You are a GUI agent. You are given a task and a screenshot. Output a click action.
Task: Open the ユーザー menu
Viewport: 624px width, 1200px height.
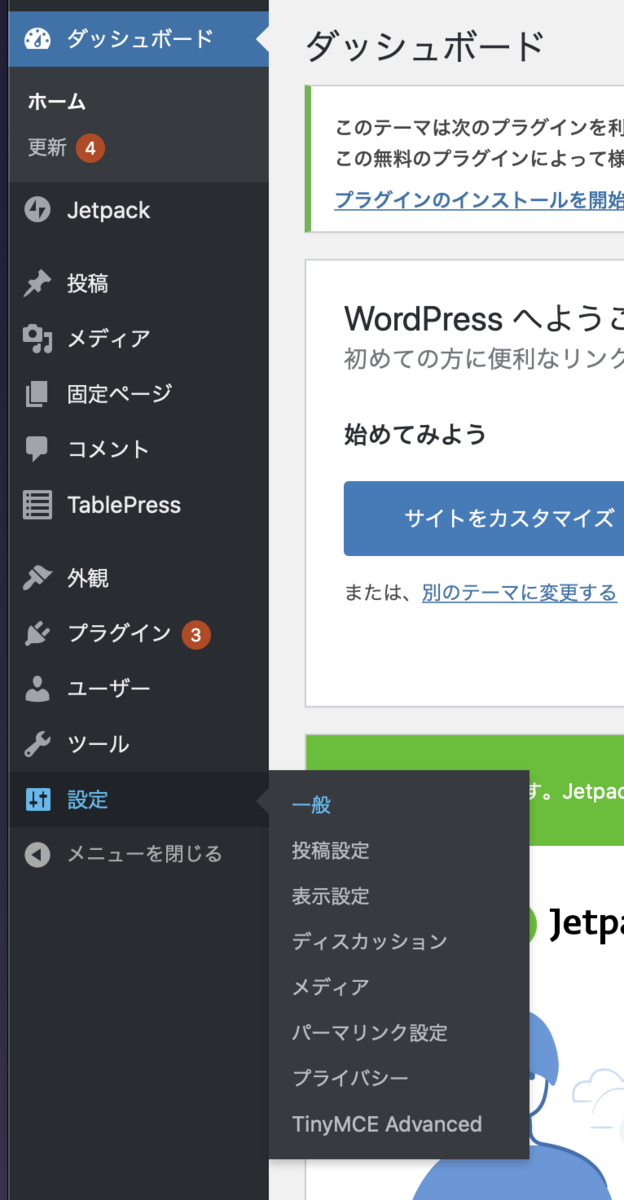[x=139, y=689]
